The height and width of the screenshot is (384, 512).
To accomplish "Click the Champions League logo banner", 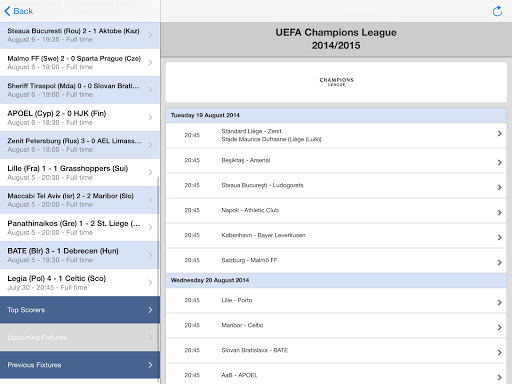I will 336,82.
